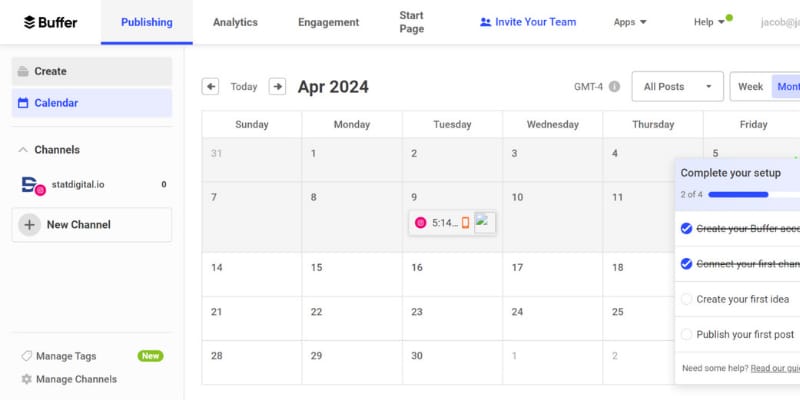Screen dimensions: 800x400
Task: Go to previous month arrow
Action: coord(210,86)
